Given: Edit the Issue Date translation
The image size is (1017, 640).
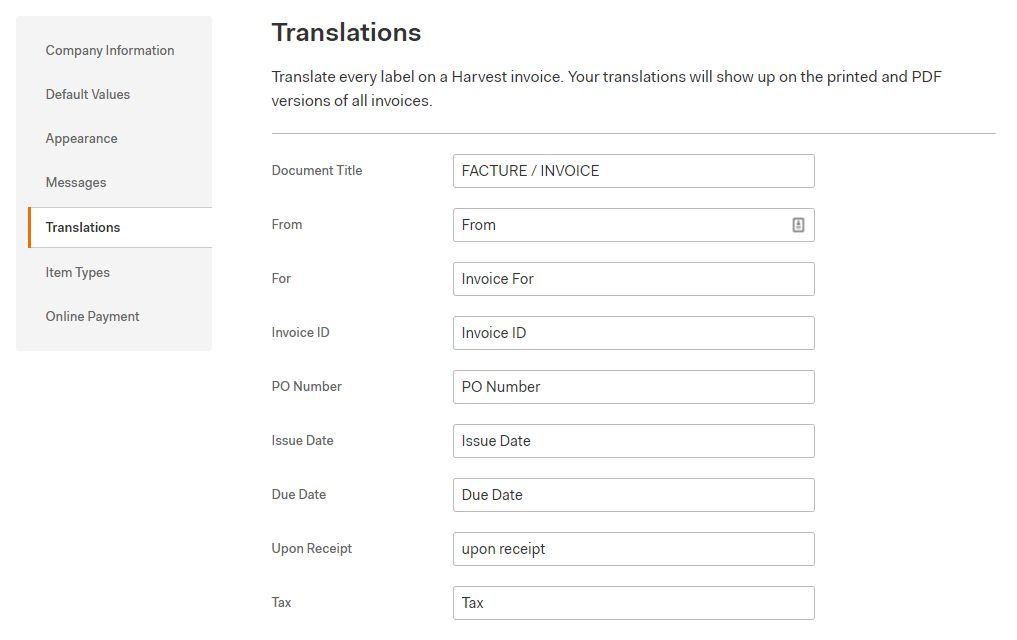Looking at the screenshot, I should coord(633,441).
